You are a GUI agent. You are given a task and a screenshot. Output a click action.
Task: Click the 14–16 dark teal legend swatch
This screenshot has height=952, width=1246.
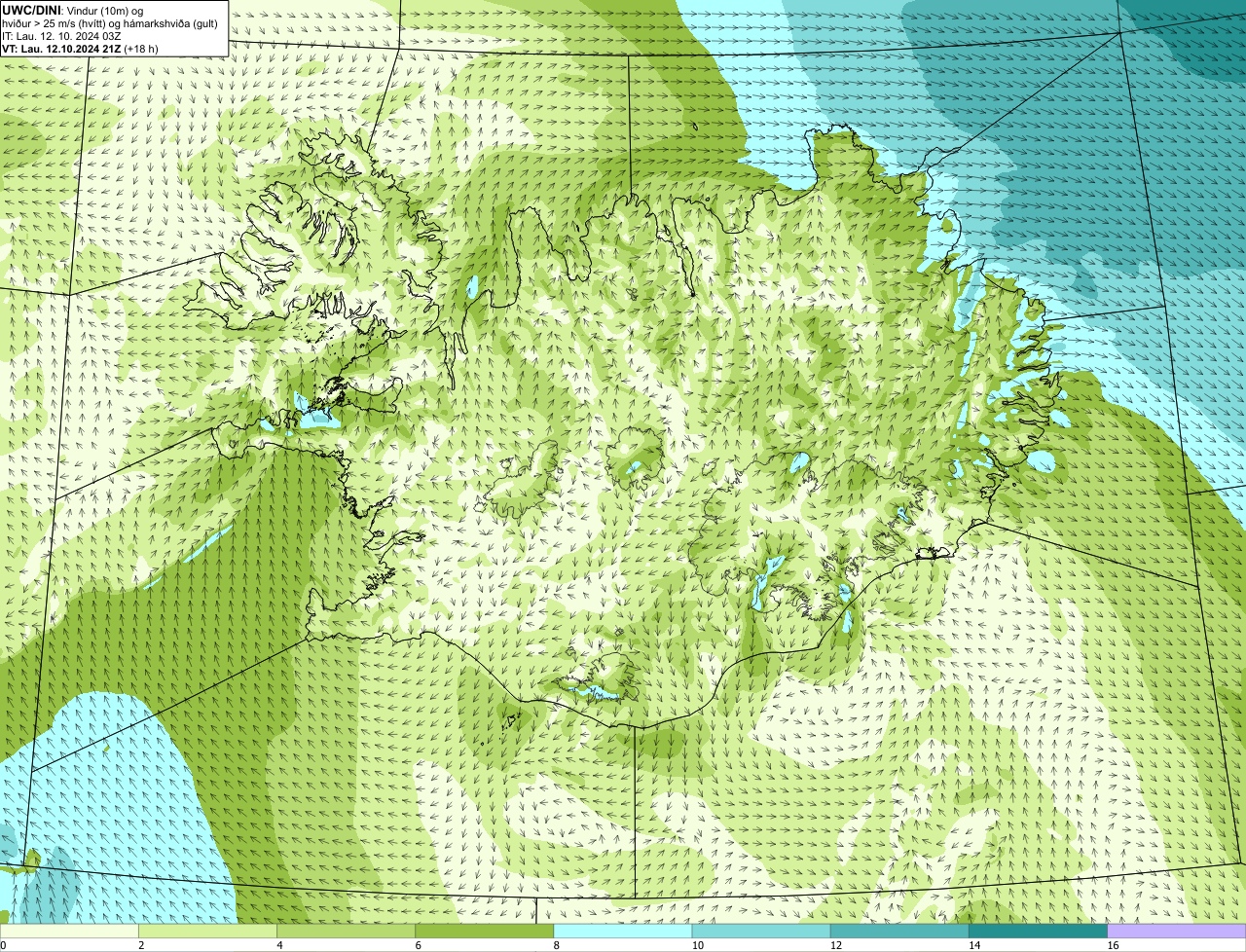[1038, 932]
